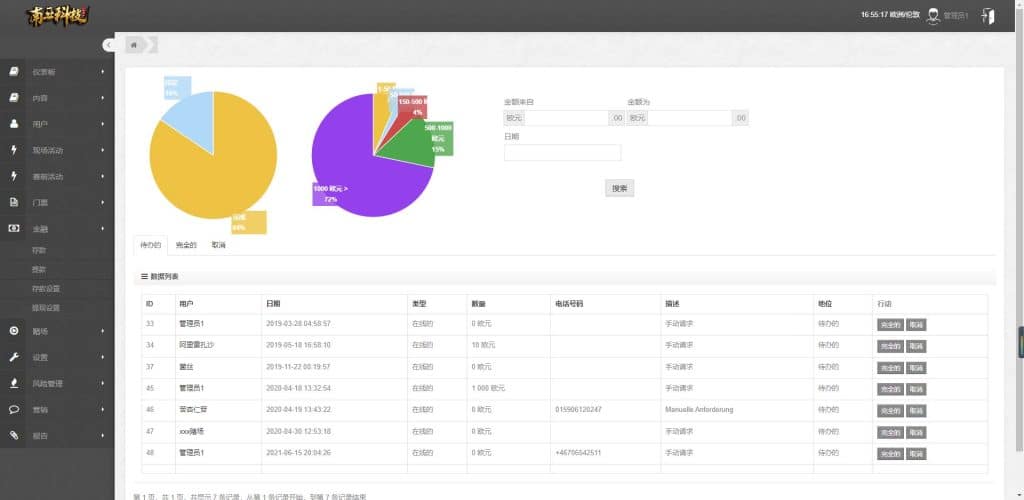Click the 搜索 search button
The width and height of the screenshot is (1024, 500).
[619, 188]
